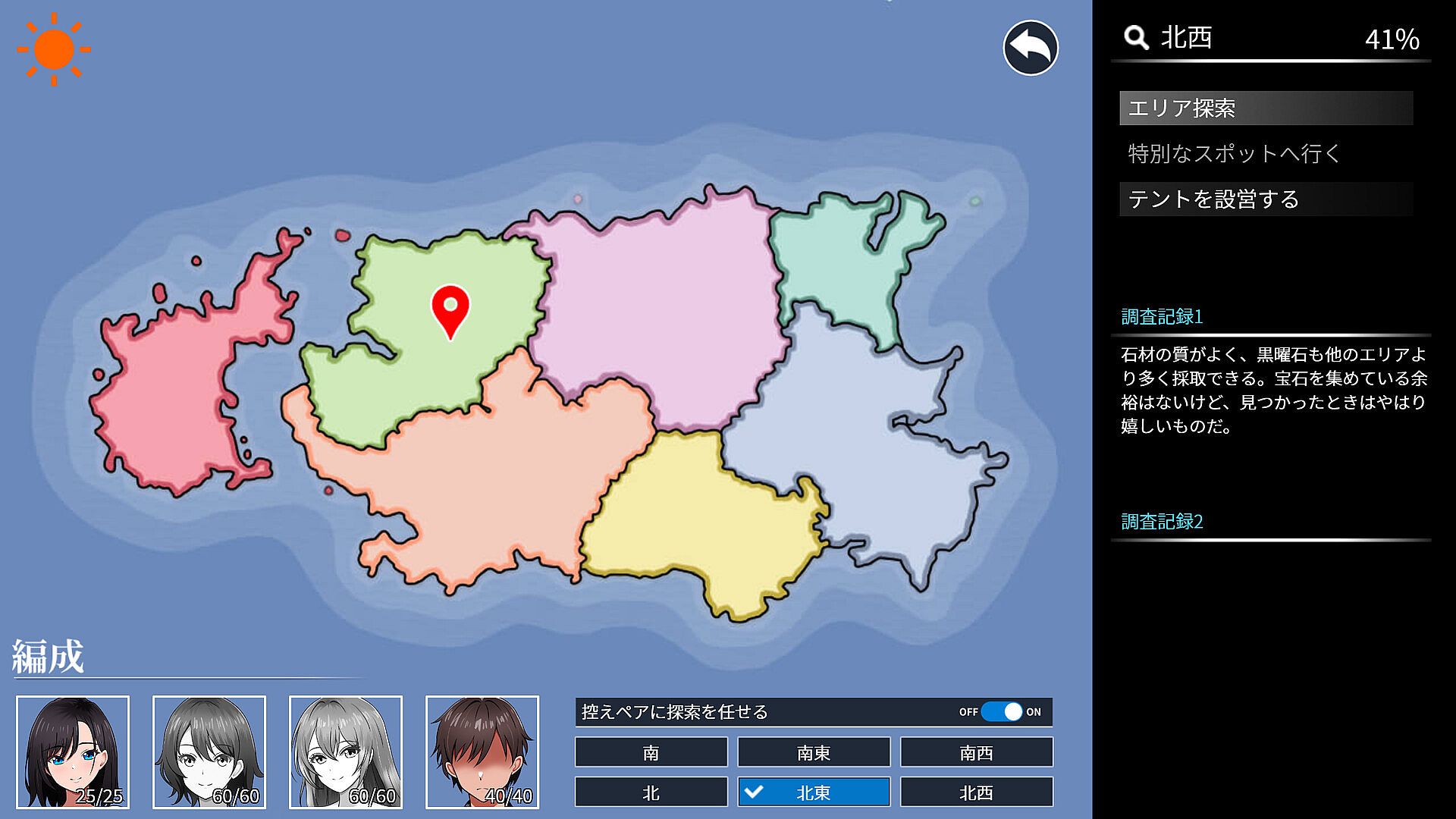This screenshot has width=1456, height=819.
Task: Click the magnifier icon beside 北西
Action: [1135, 37]
